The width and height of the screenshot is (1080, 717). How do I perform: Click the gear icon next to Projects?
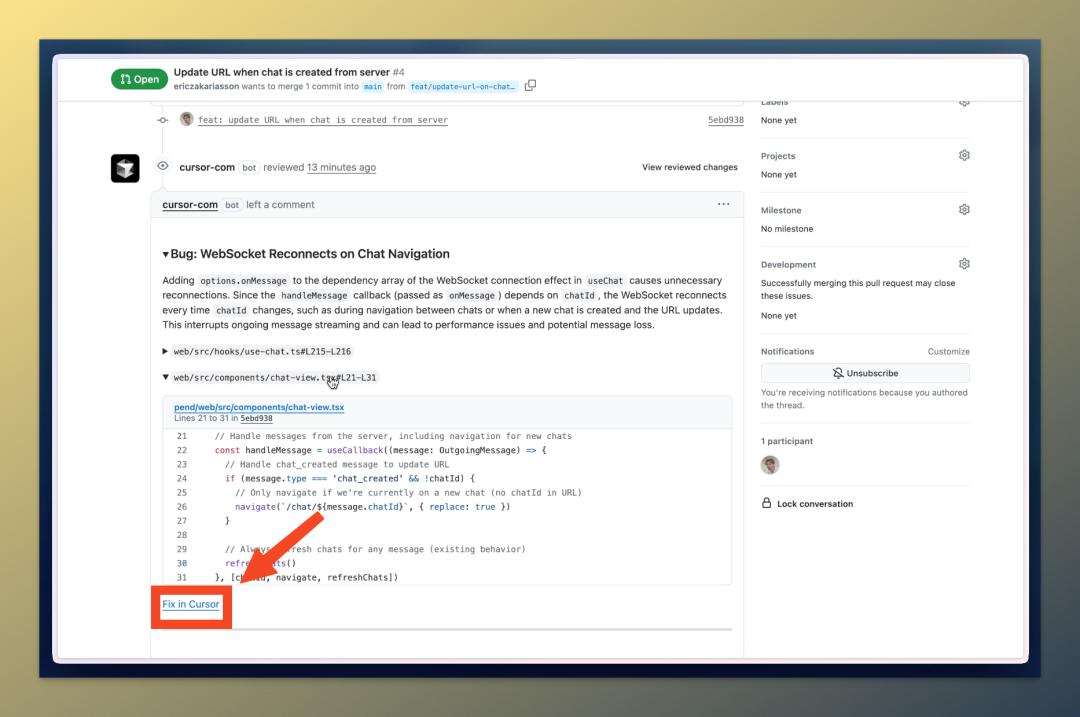pyautogui.click(x=964, y=155)
